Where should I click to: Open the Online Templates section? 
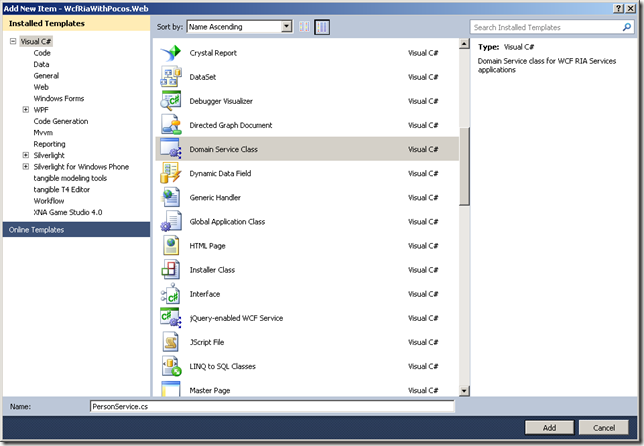pyautogui.click(x=76, y=230)
